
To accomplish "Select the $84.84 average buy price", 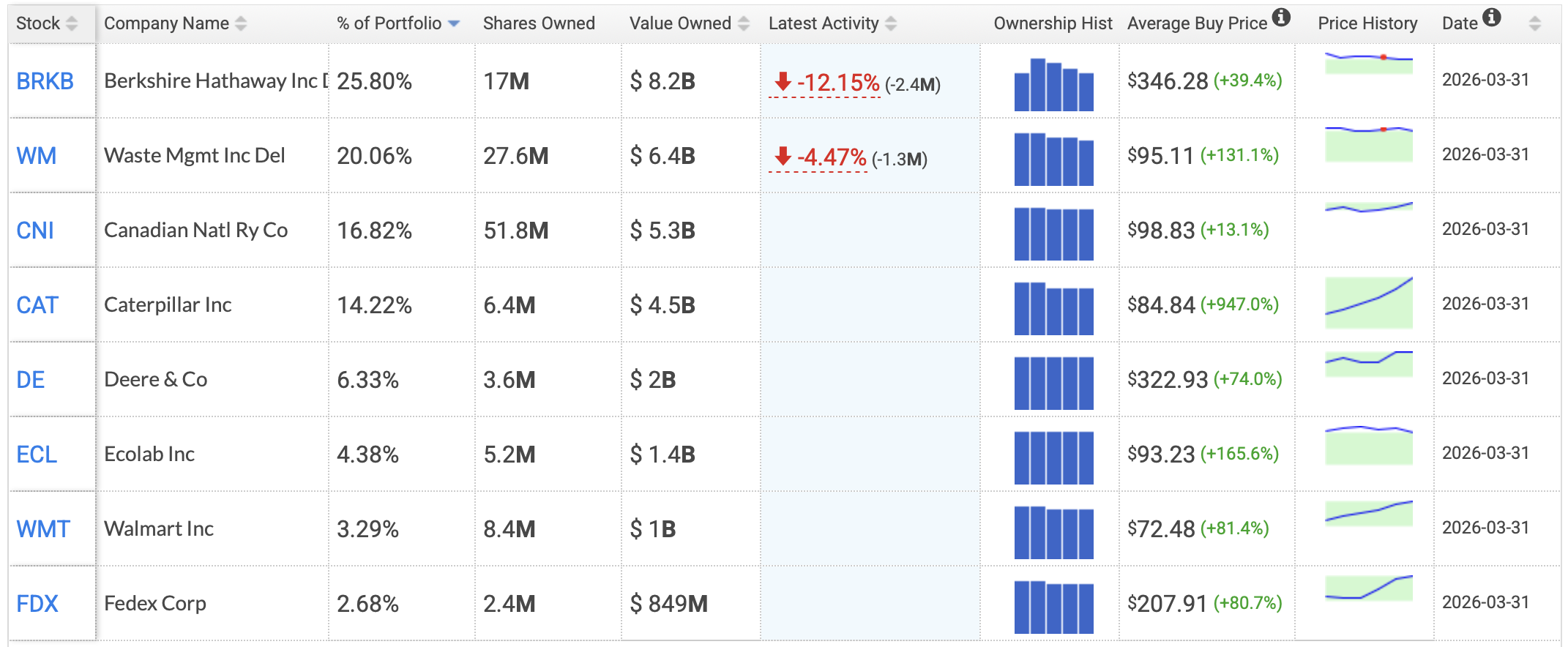I will pyautogui.click(x=1161, y=305).
